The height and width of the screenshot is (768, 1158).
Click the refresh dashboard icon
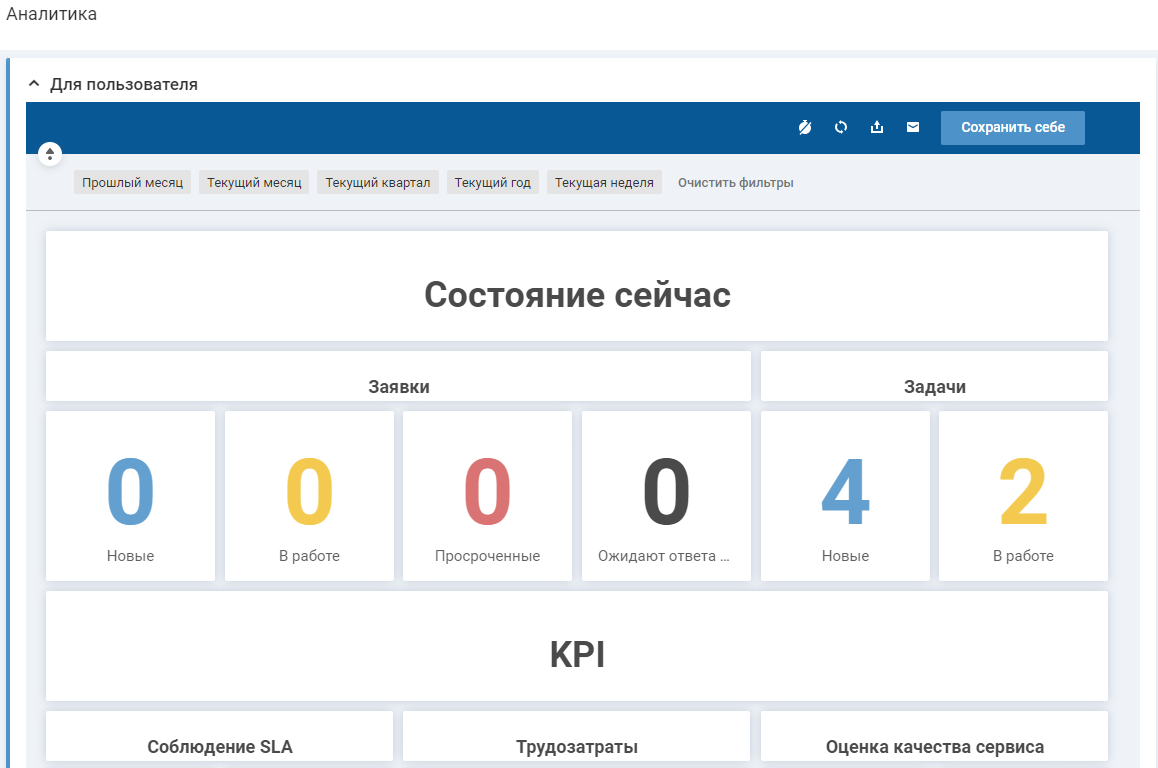pos(841,127)
